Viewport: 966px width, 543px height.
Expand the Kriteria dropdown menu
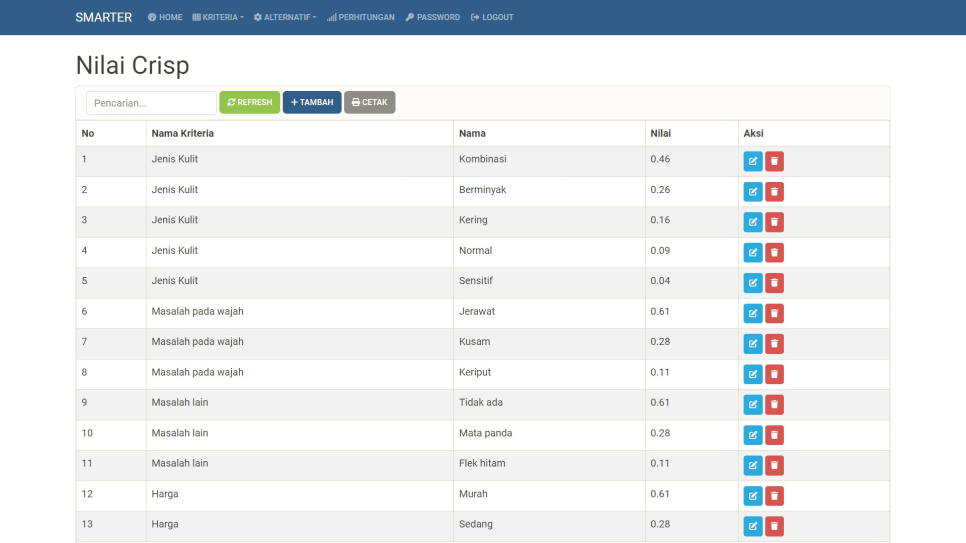coord(217,18)
